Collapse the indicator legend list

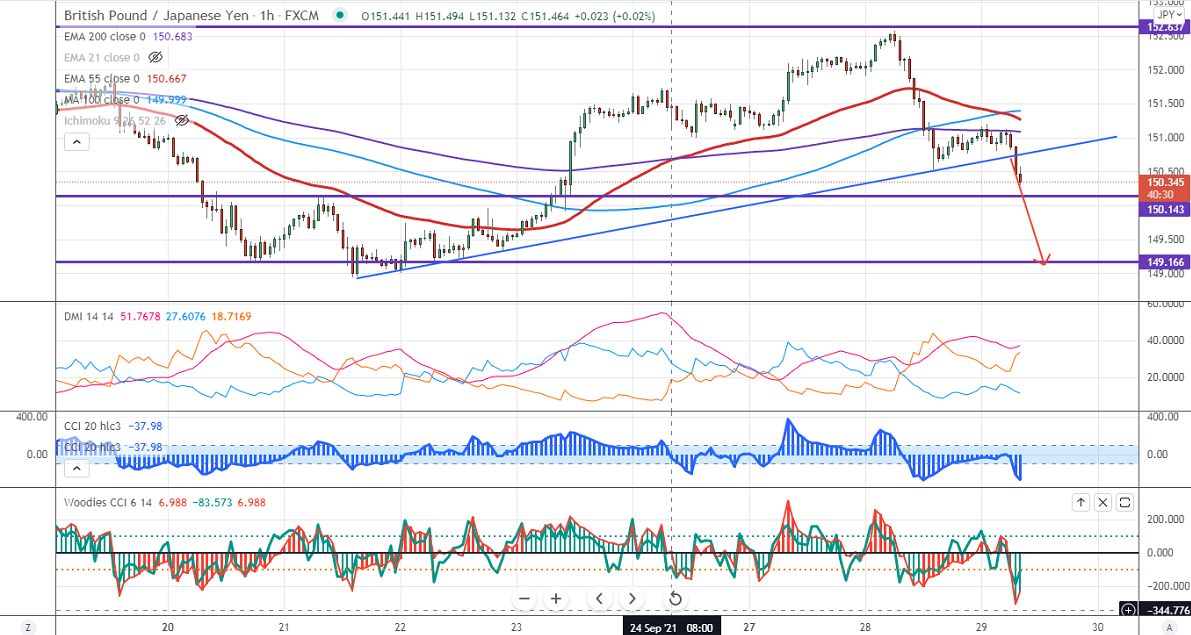(75, 142)
